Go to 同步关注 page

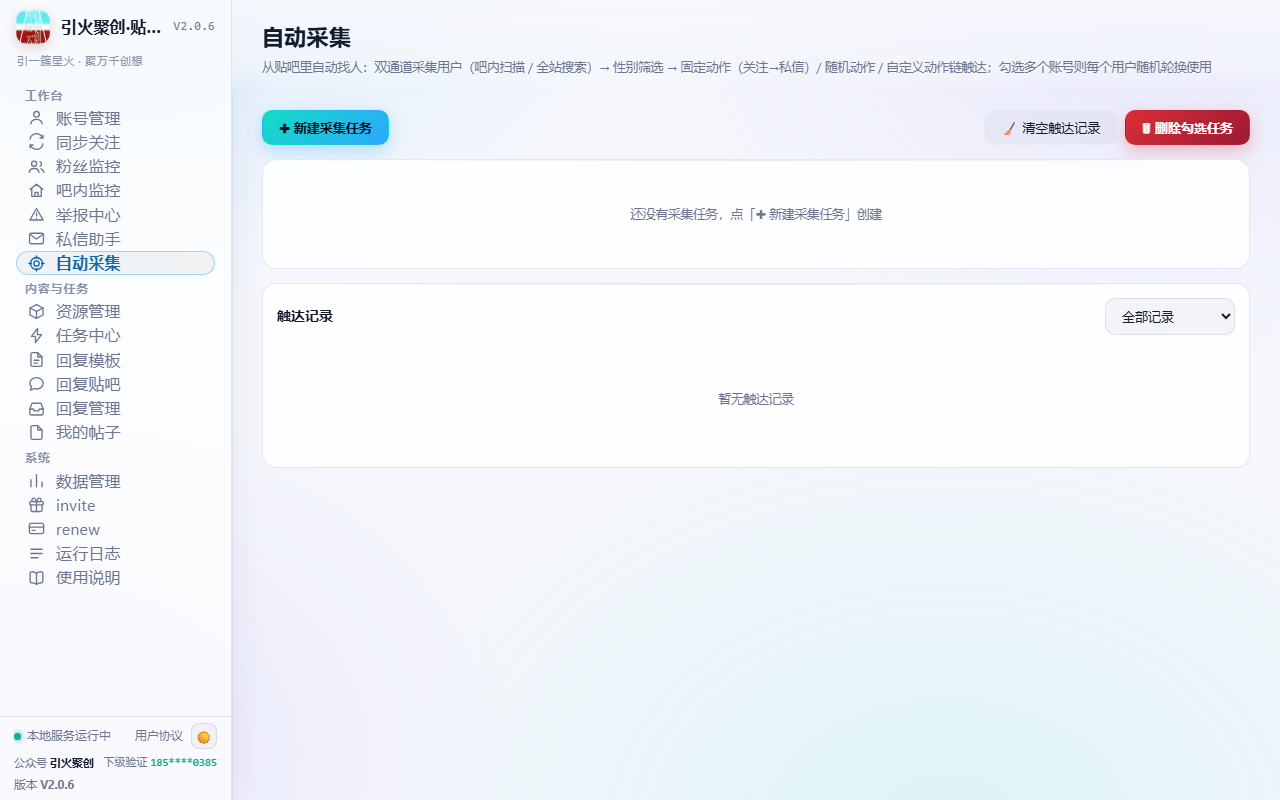(x=115, y=142)
